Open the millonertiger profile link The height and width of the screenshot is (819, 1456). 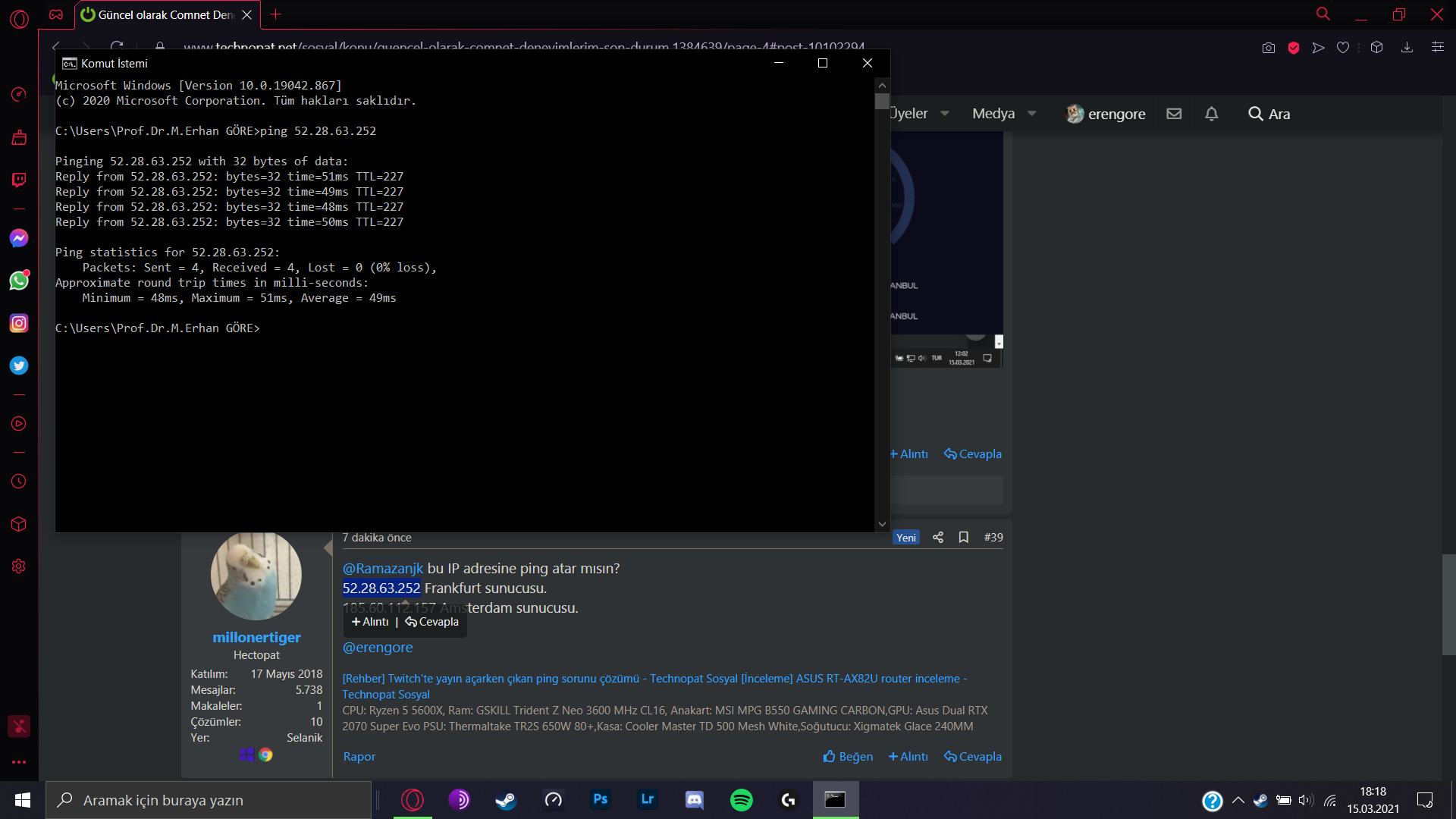tap(256, 637)
